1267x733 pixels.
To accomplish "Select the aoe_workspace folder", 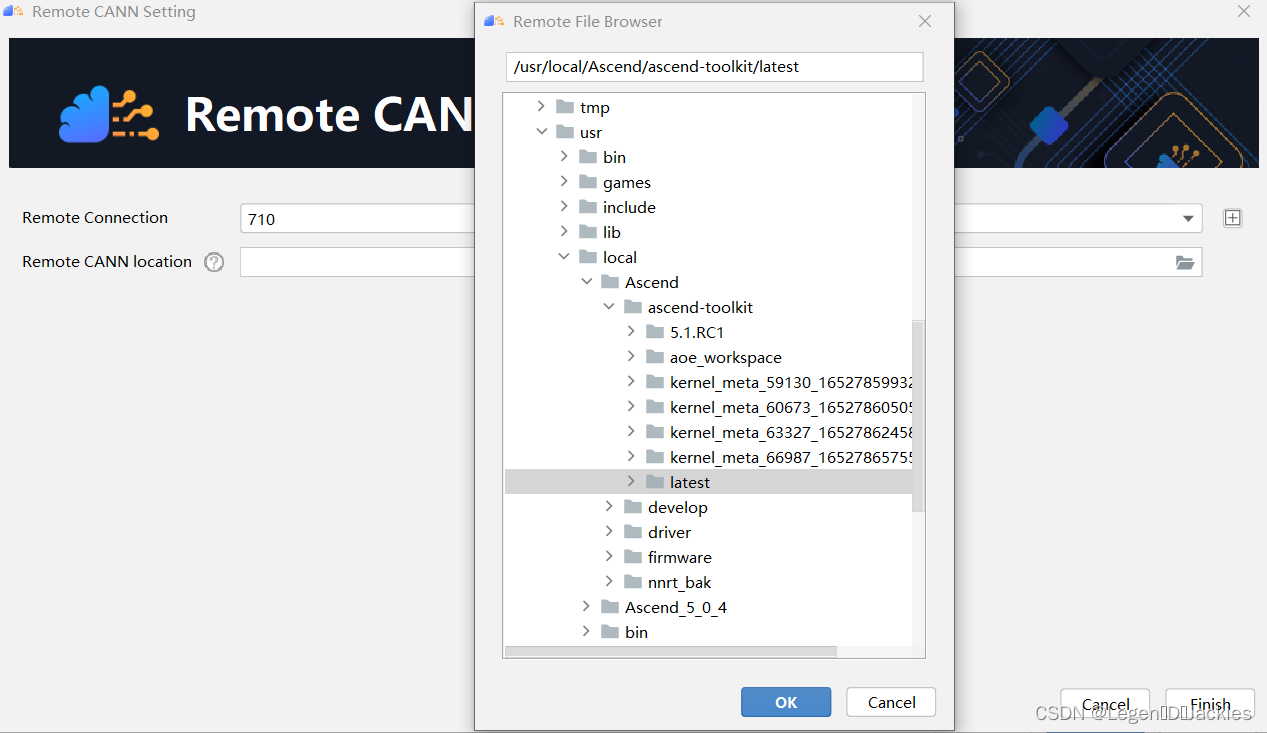I will (726, 357).
